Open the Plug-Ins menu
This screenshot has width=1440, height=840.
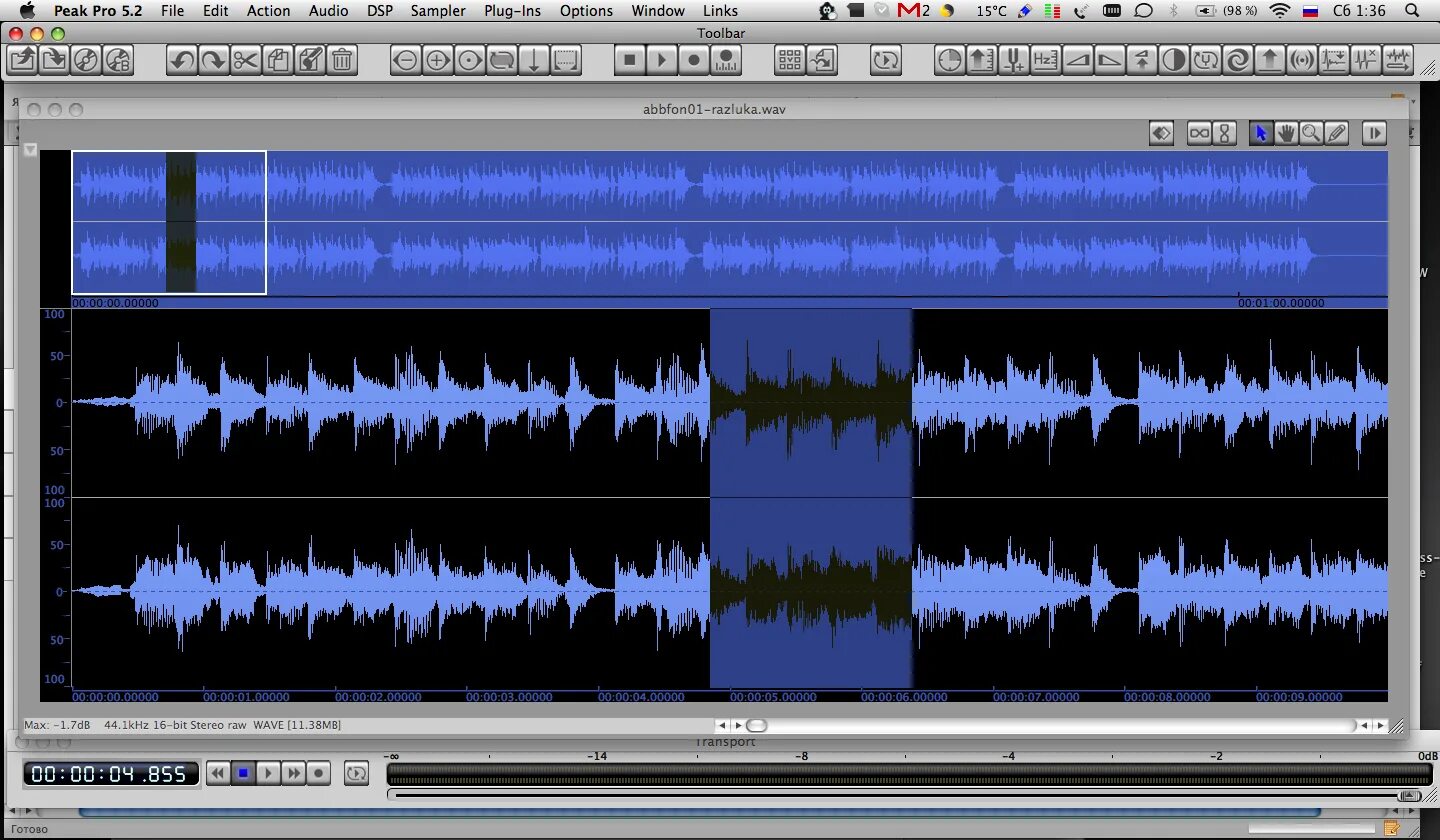(512, 11)
